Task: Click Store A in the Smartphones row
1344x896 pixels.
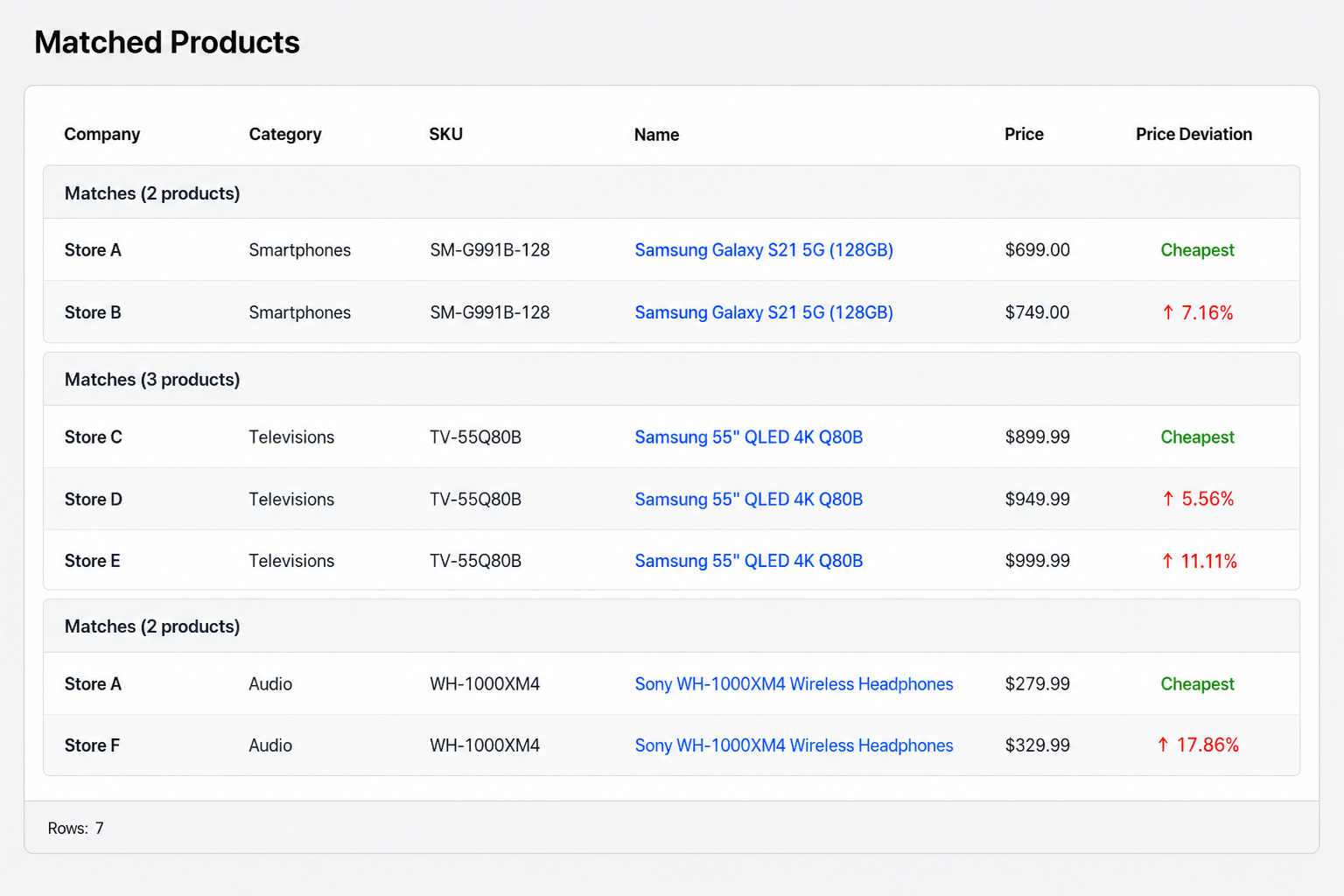Action: (93, 250)
